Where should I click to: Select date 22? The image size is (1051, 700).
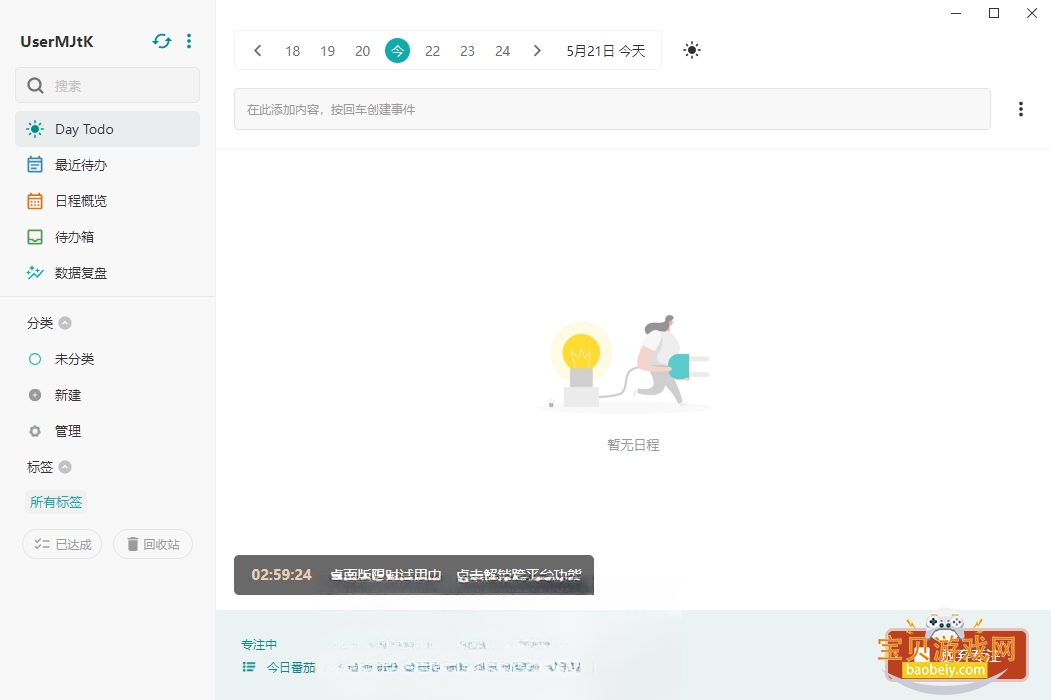click(x=432, y=51)
